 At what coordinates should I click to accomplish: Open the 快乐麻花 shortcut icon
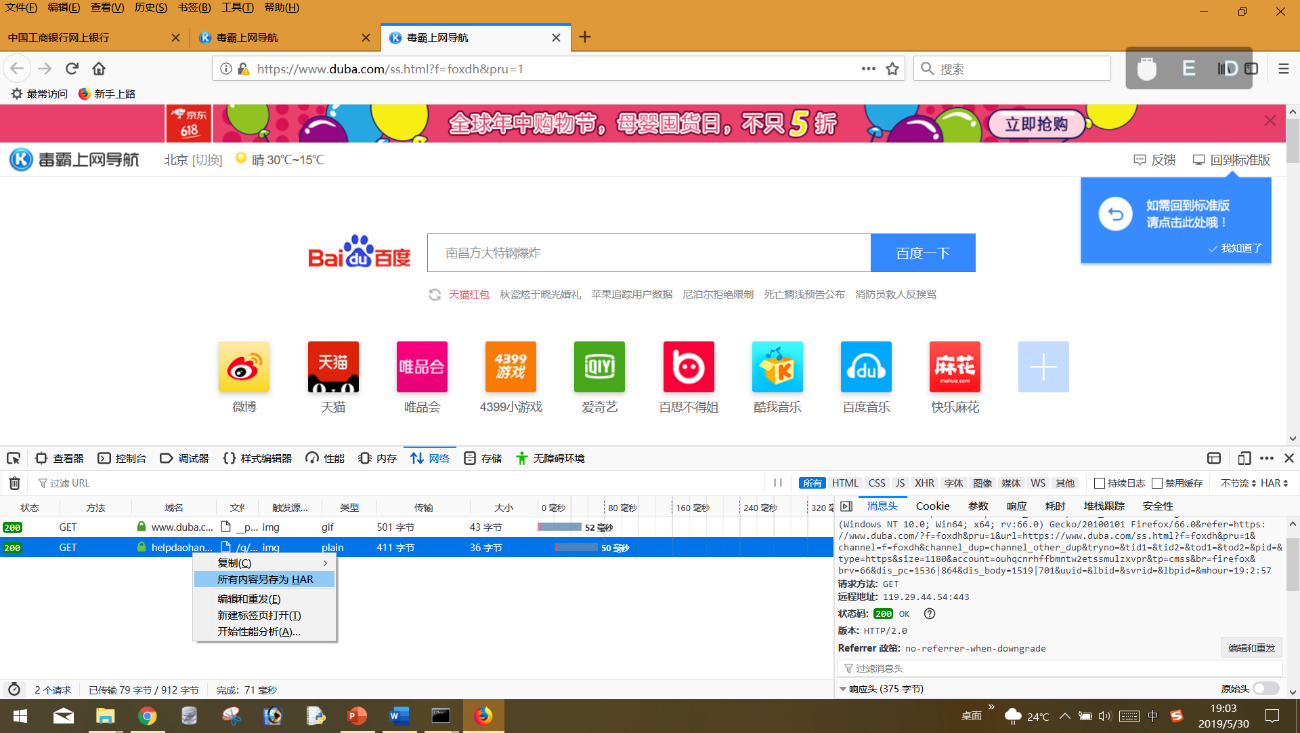point(955,367)
